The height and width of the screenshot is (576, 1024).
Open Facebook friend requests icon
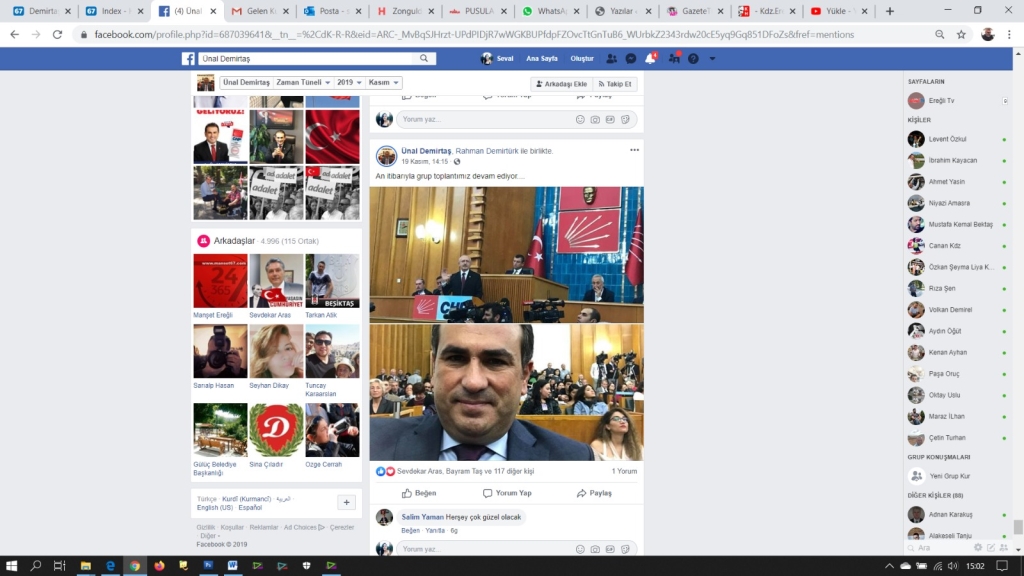tap(611, 59)
